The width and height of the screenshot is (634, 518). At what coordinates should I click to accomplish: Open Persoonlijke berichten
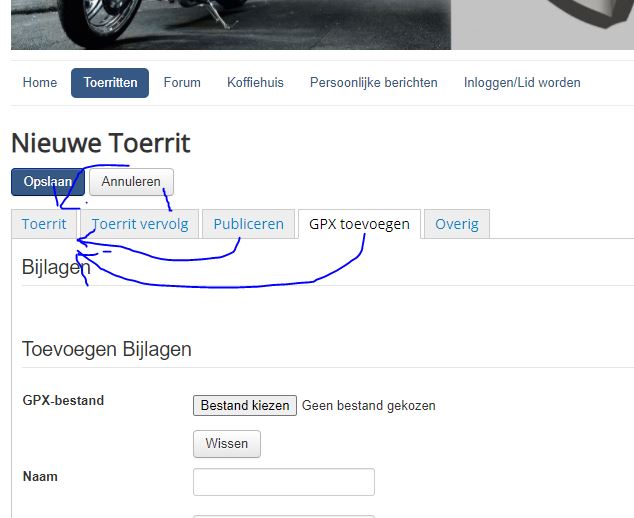click(374, 82)
